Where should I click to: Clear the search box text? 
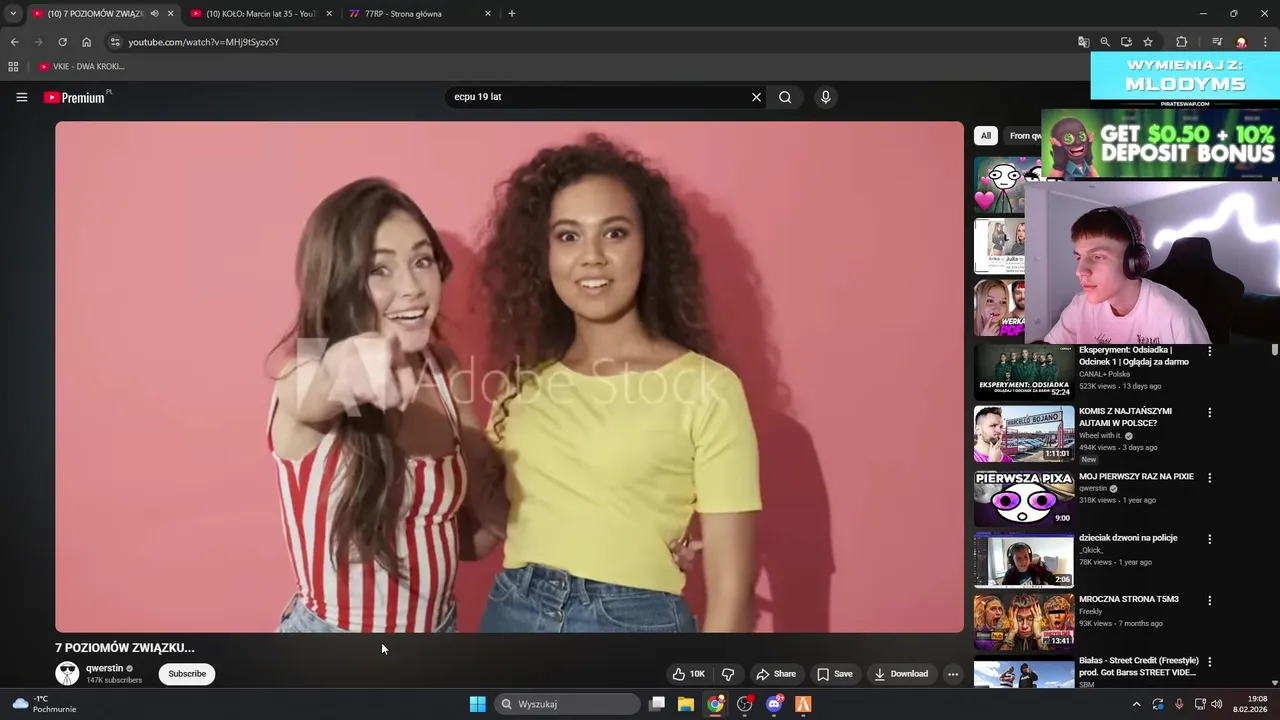tap(756, 97)
